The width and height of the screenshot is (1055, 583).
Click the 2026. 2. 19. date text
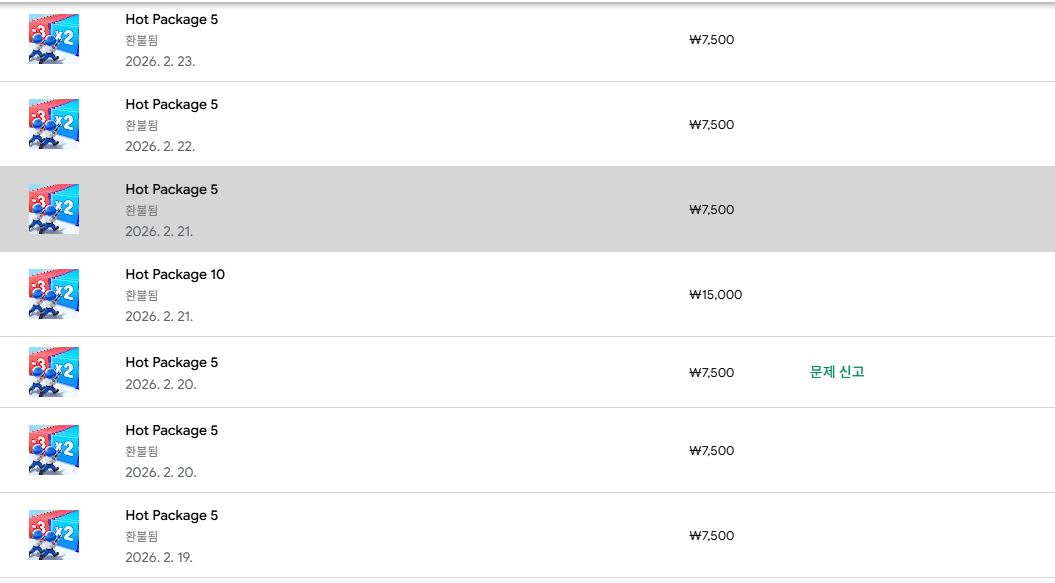[x=159, y=557]
